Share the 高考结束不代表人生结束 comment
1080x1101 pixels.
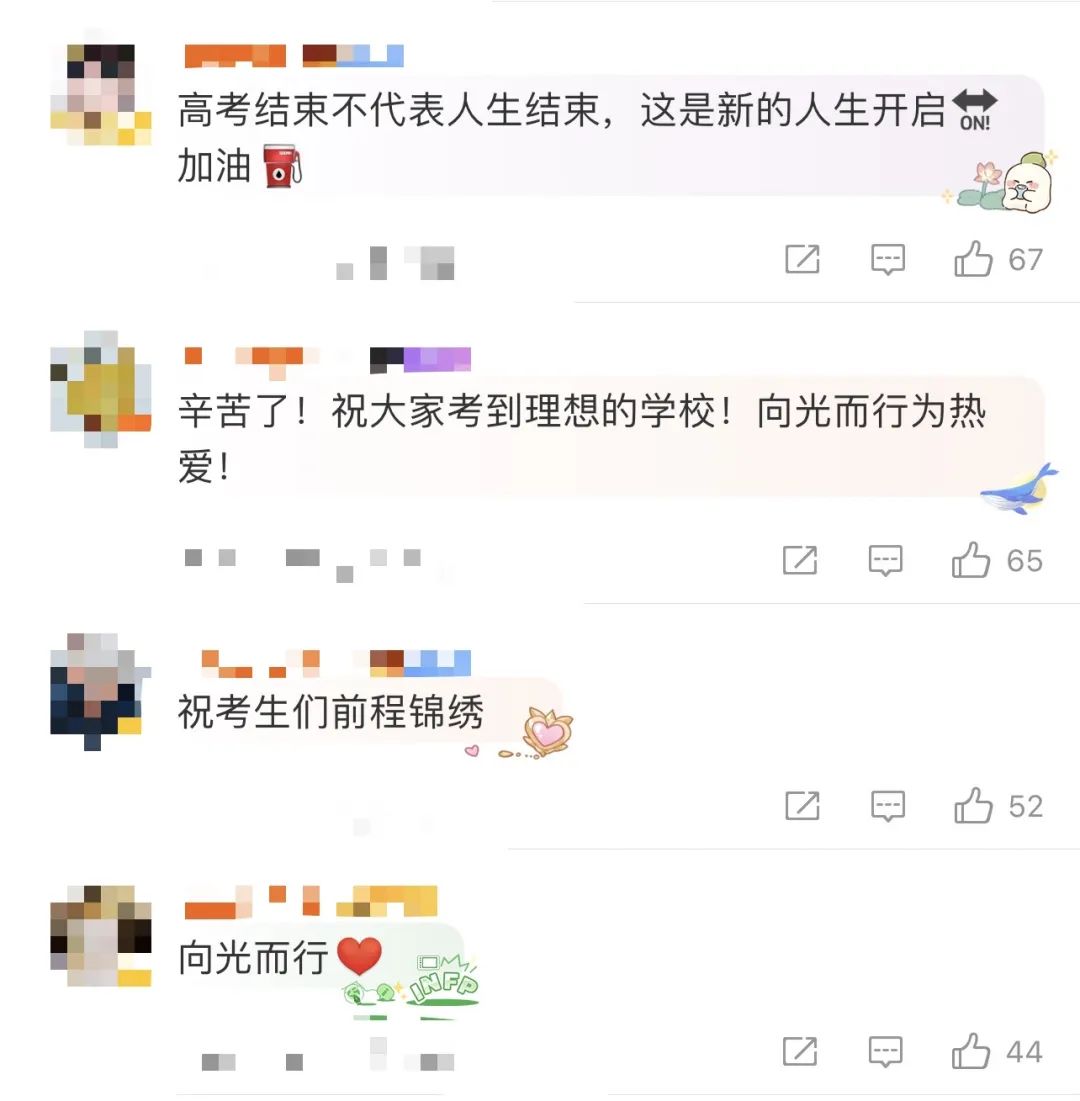point(802,259)
